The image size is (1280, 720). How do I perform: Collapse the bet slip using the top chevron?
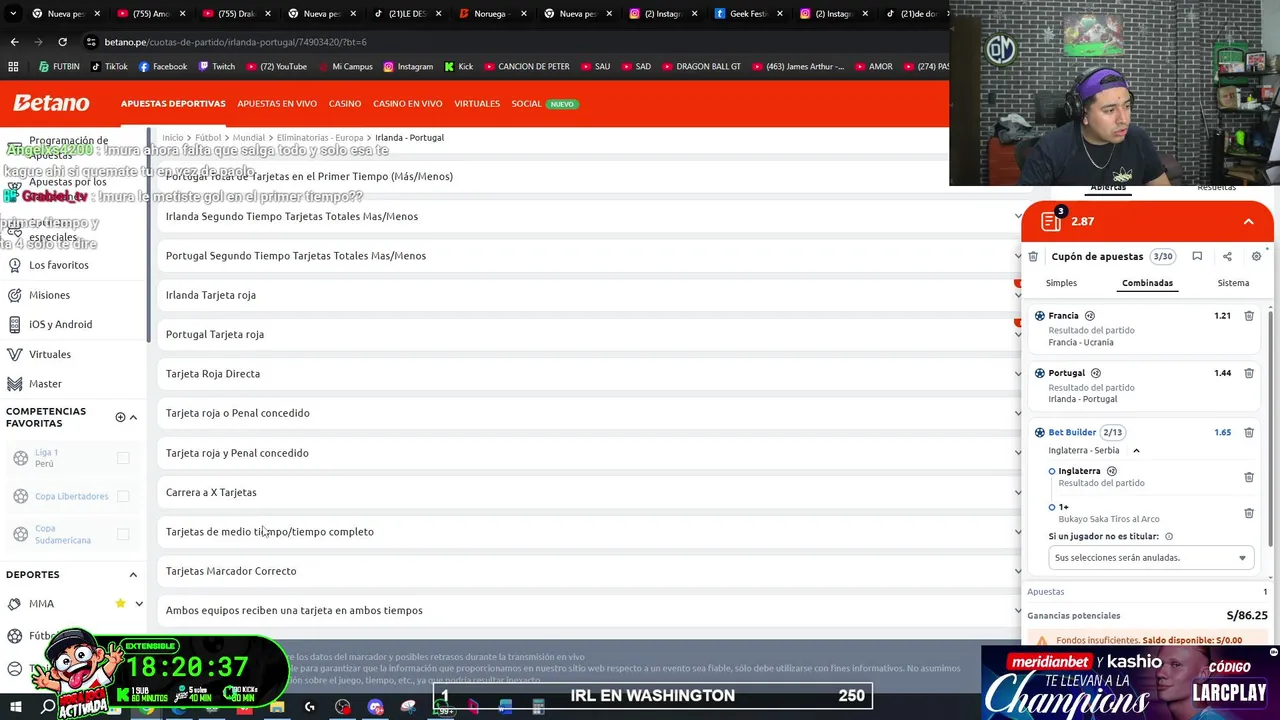pos(1248,221)
